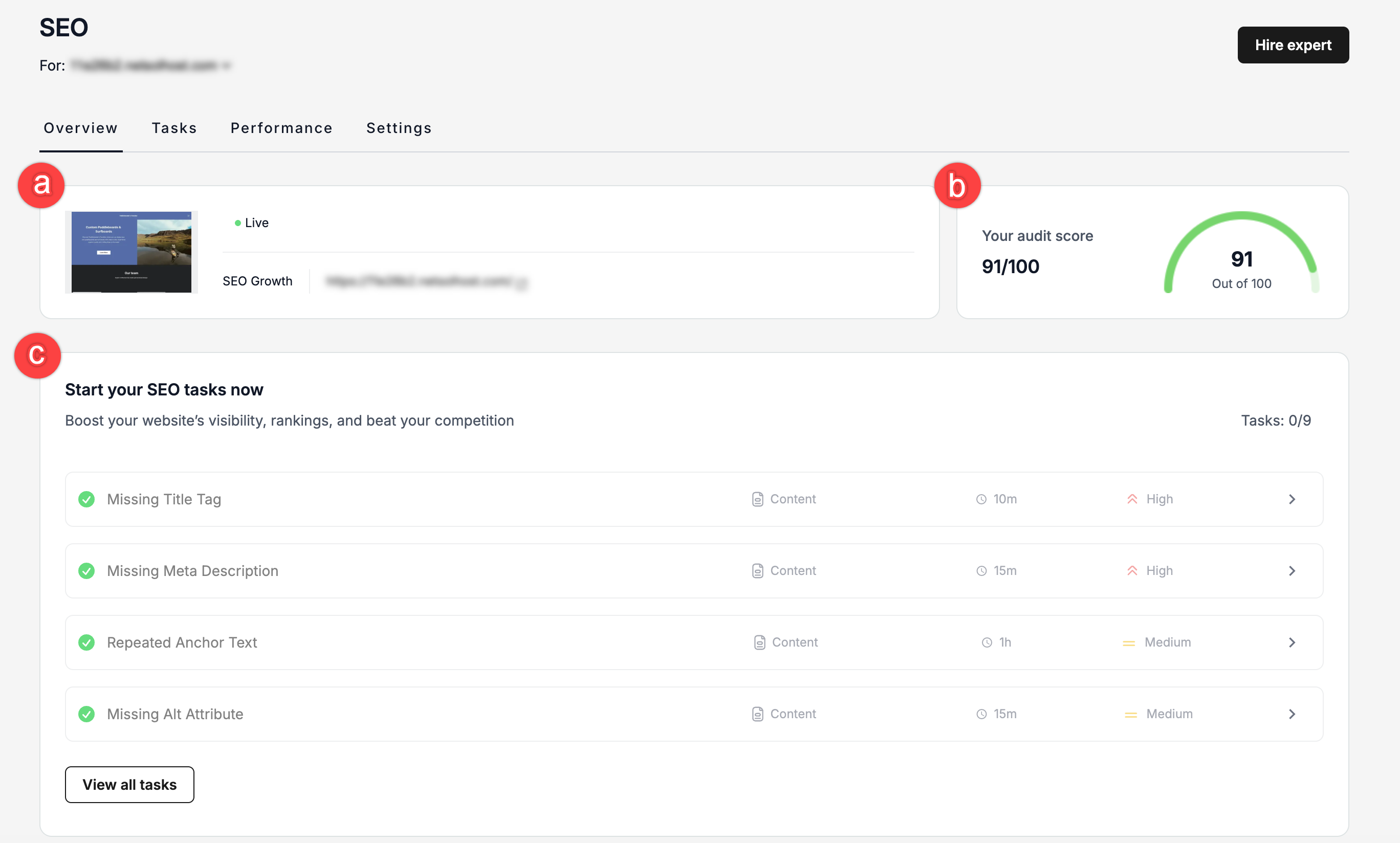This screenshot has height=843, width=1400.
Task: Click the Content document icon in Missing Meta Description row
Action: pyautogui.click(x=757, y=571)
